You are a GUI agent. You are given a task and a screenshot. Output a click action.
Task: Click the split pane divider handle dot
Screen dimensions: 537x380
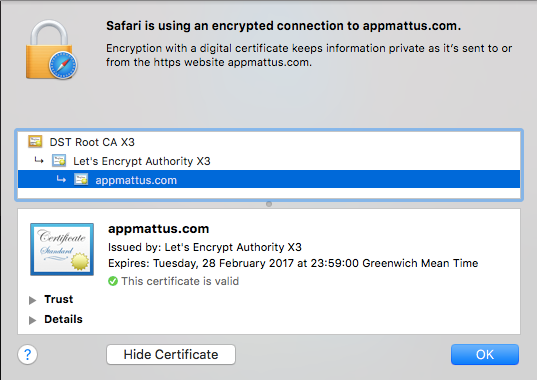[x=269, y=204]
